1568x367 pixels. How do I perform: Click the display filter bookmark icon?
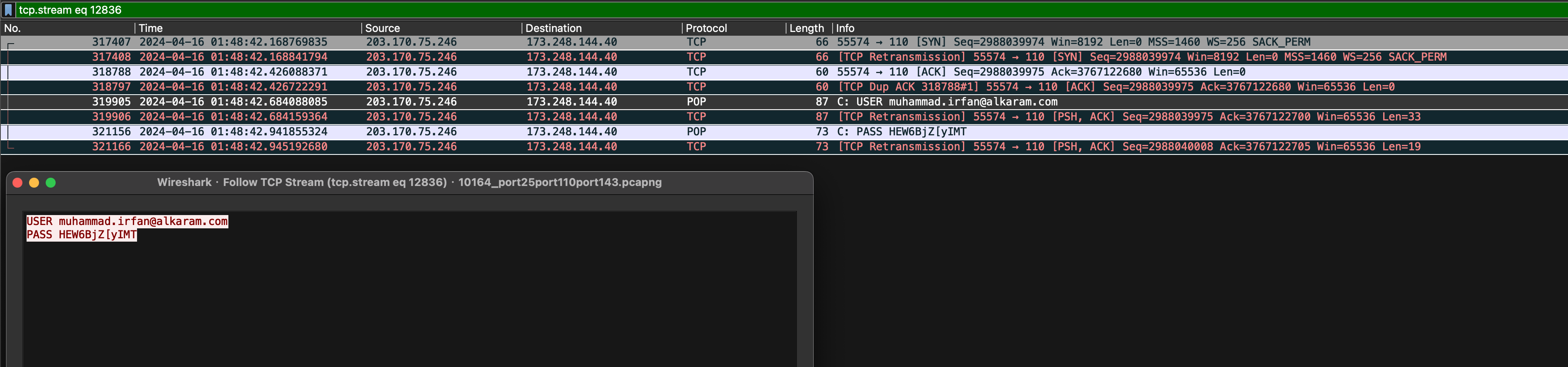9,10
